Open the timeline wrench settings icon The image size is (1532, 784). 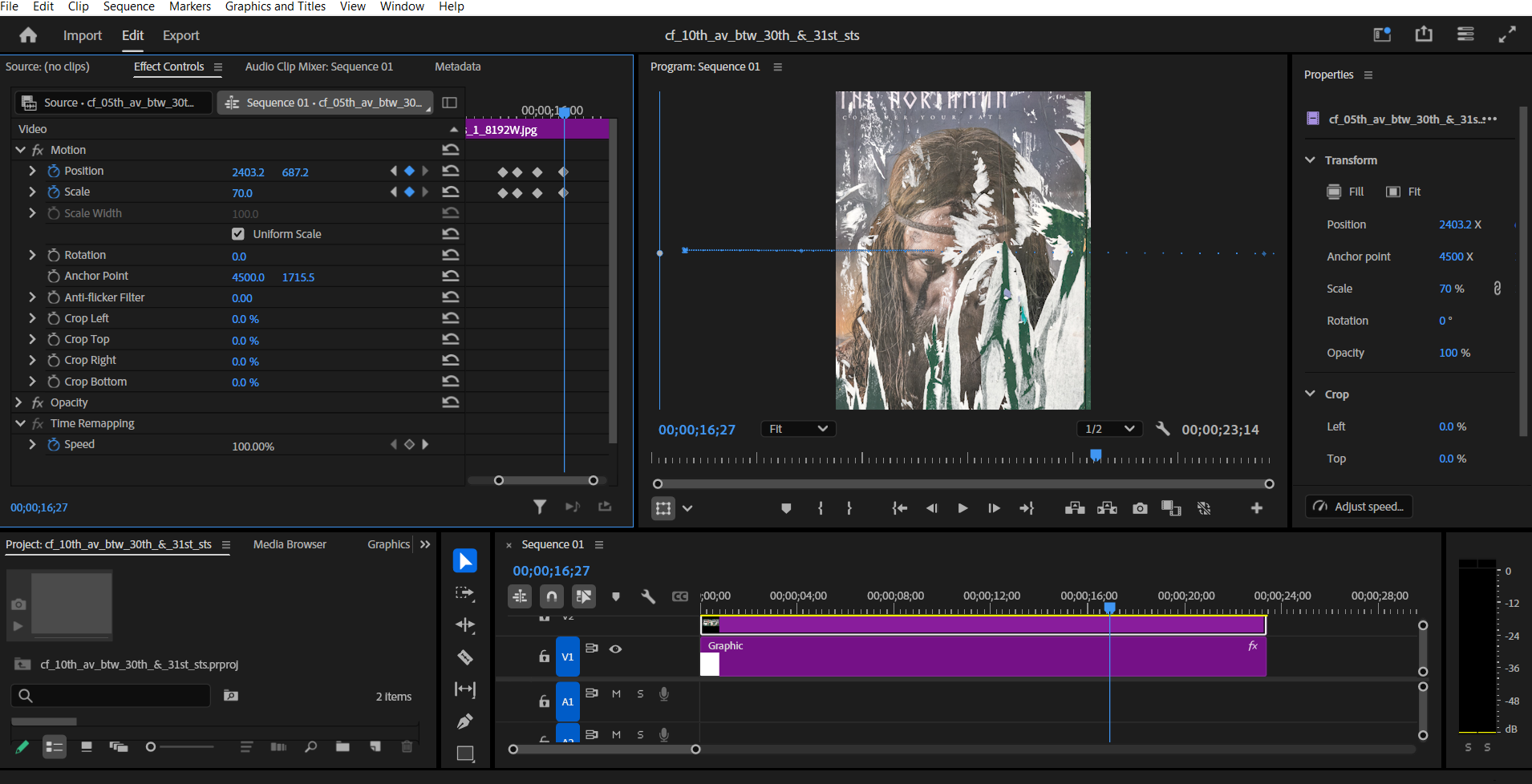649,596
